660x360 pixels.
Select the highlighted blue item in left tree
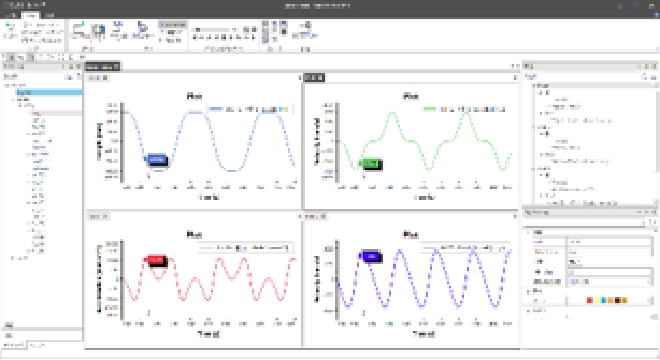coord(49,92)
